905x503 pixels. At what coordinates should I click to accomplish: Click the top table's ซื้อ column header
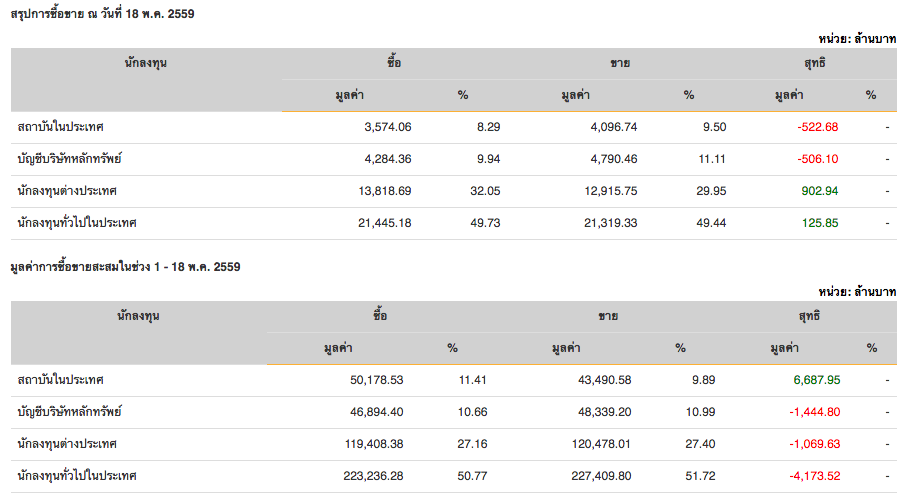click(x=394, y=64)
